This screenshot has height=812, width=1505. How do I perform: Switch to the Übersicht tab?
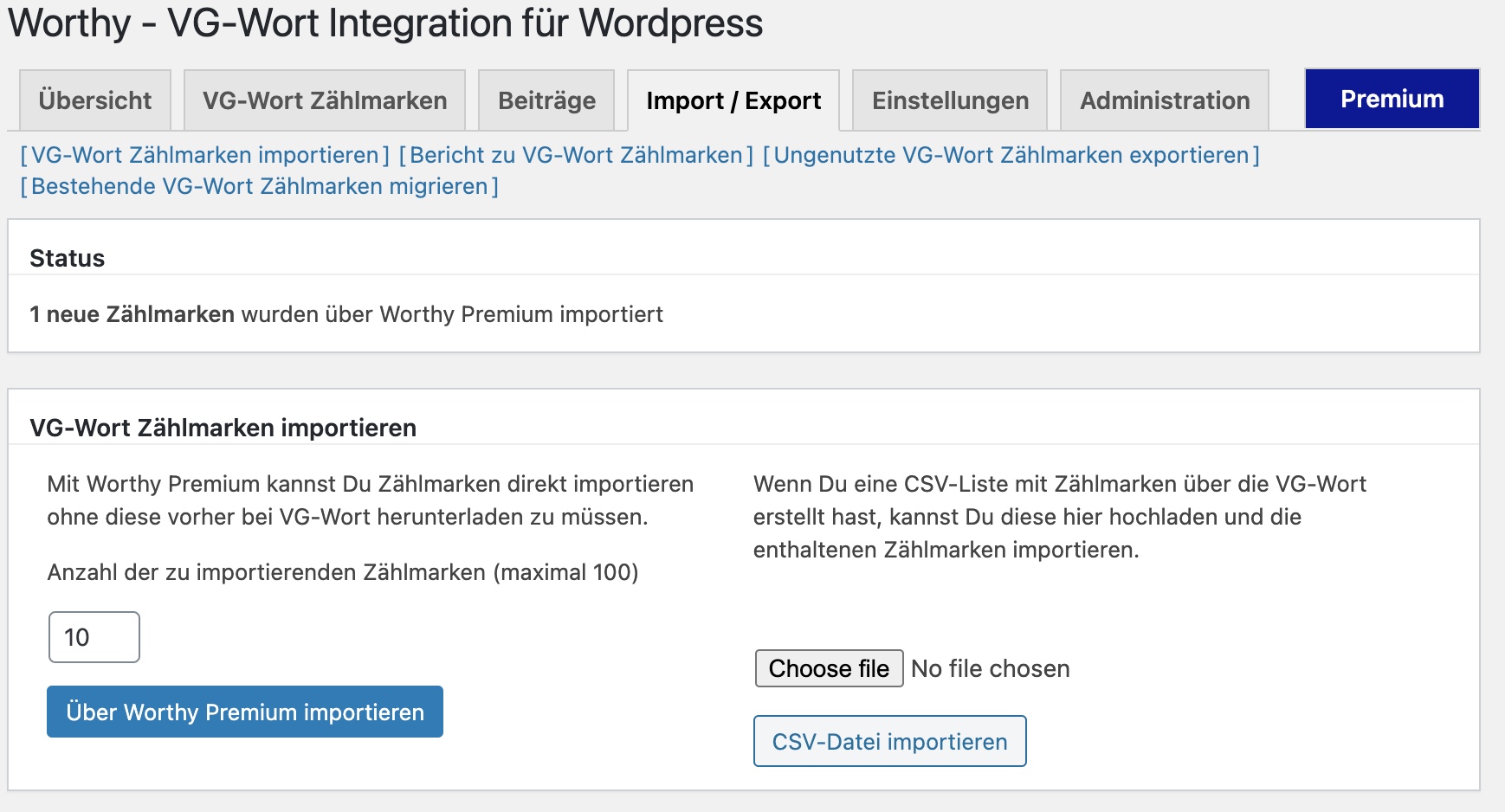pos(95,100)
